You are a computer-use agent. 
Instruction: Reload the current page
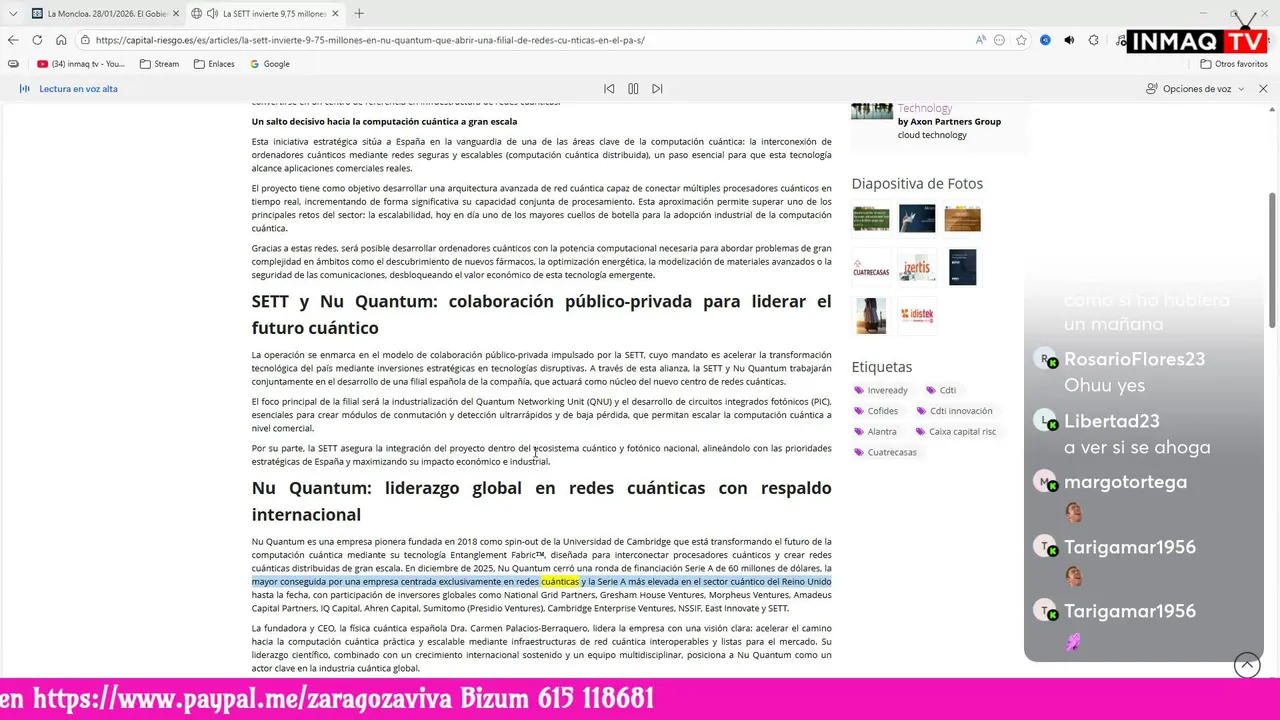coord(37,40)
